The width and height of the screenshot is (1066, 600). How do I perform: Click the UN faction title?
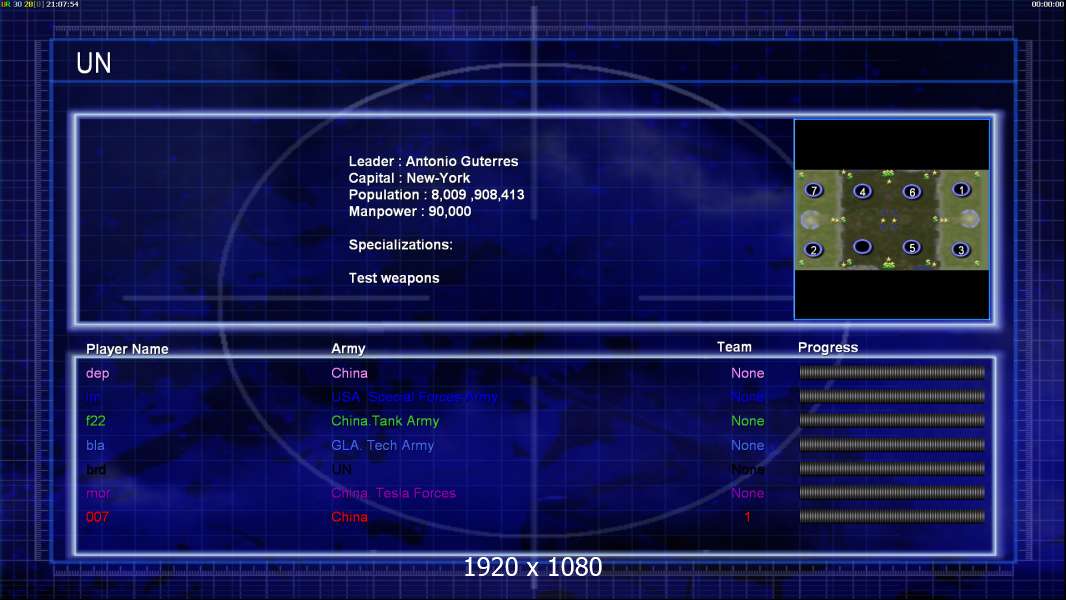tap(94, 63)
